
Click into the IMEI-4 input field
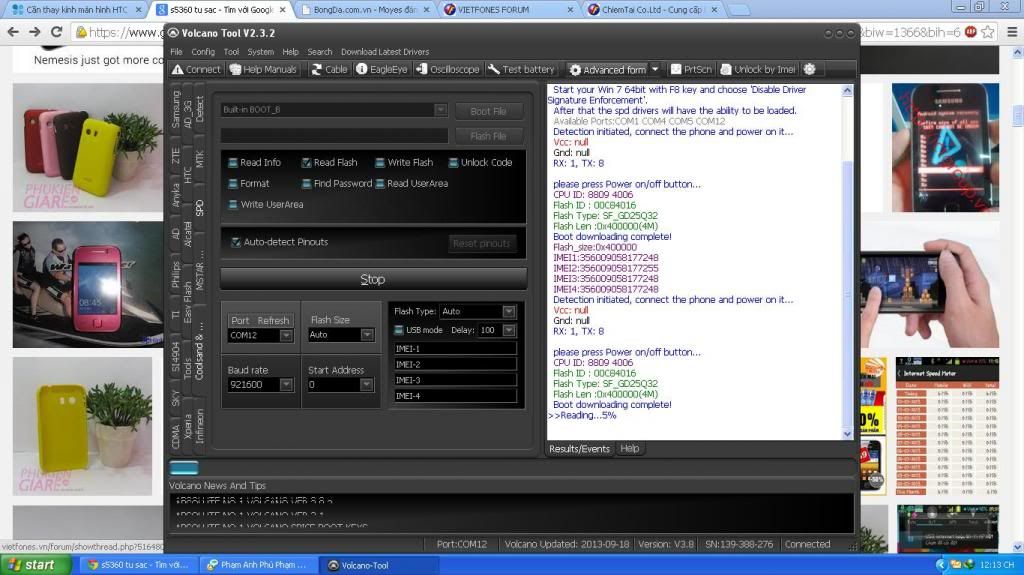[455, 396]
